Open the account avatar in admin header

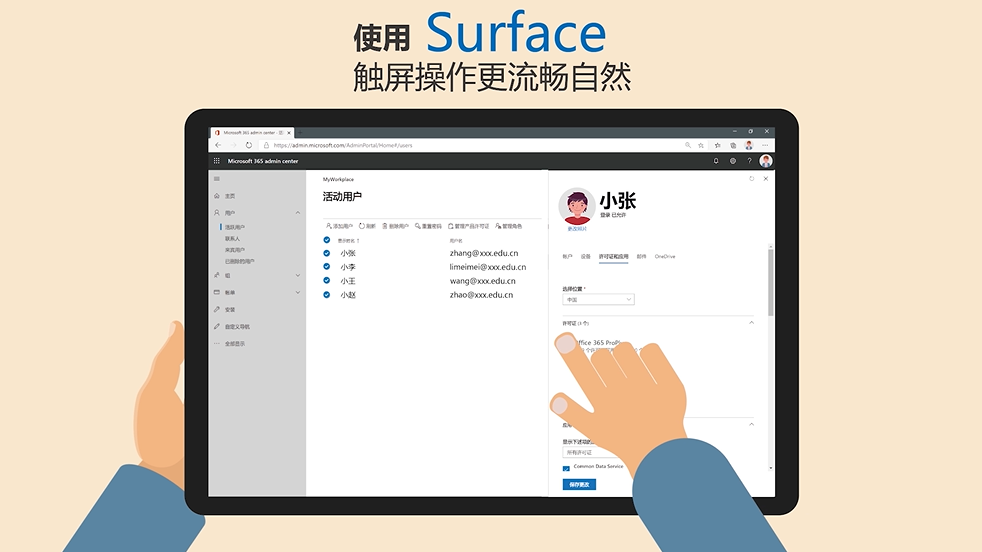click(x=765, y=161)
